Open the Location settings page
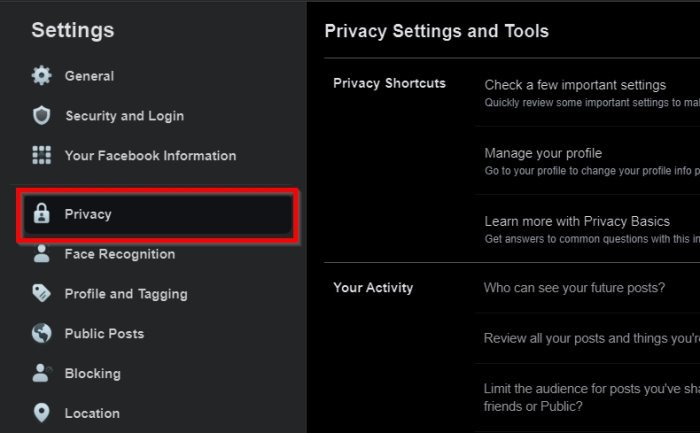The image size is (700, 433). pos(92,413)
